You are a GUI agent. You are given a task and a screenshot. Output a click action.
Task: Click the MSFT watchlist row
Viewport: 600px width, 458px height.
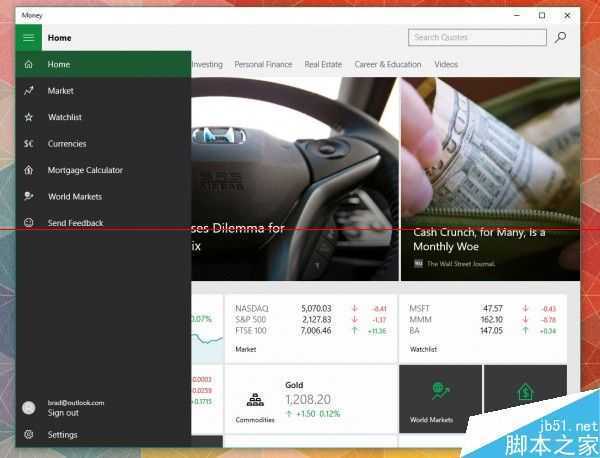tap(483, 308)
